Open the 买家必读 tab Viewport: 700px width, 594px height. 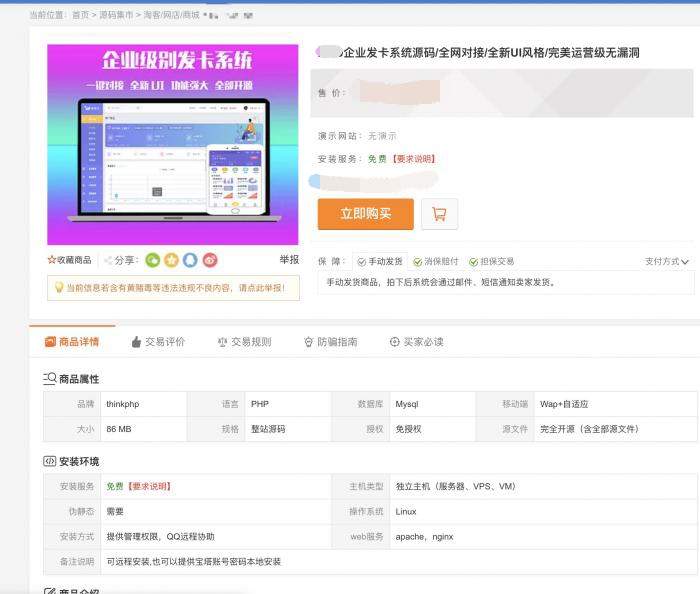[417, 342]
